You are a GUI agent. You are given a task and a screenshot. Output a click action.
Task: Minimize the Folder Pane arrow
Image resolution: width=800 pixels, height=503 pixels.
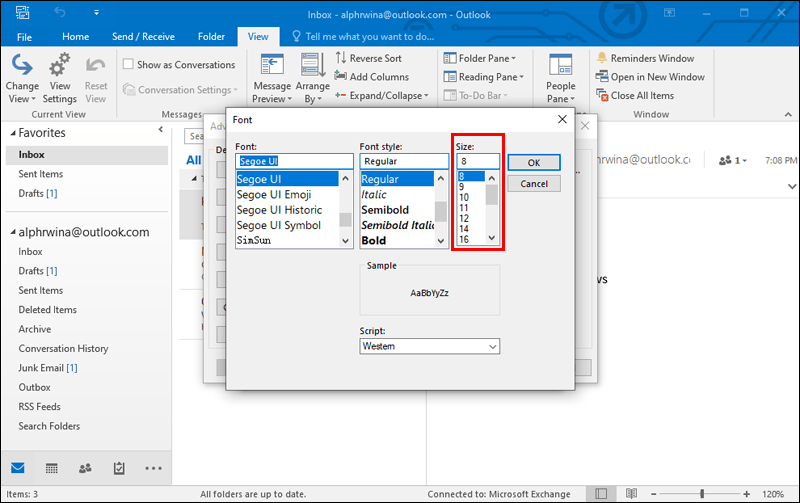(x=161, y=129)
